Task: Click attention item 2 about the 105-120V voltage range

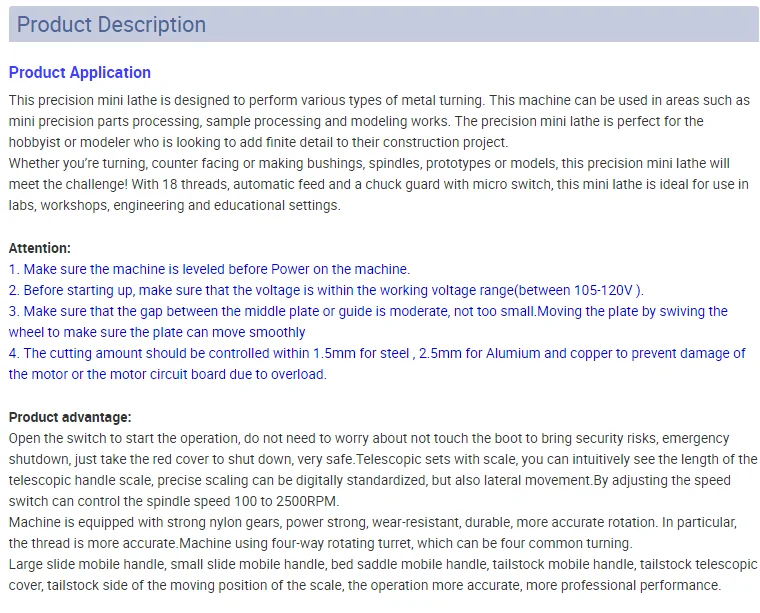Action: 326,290
